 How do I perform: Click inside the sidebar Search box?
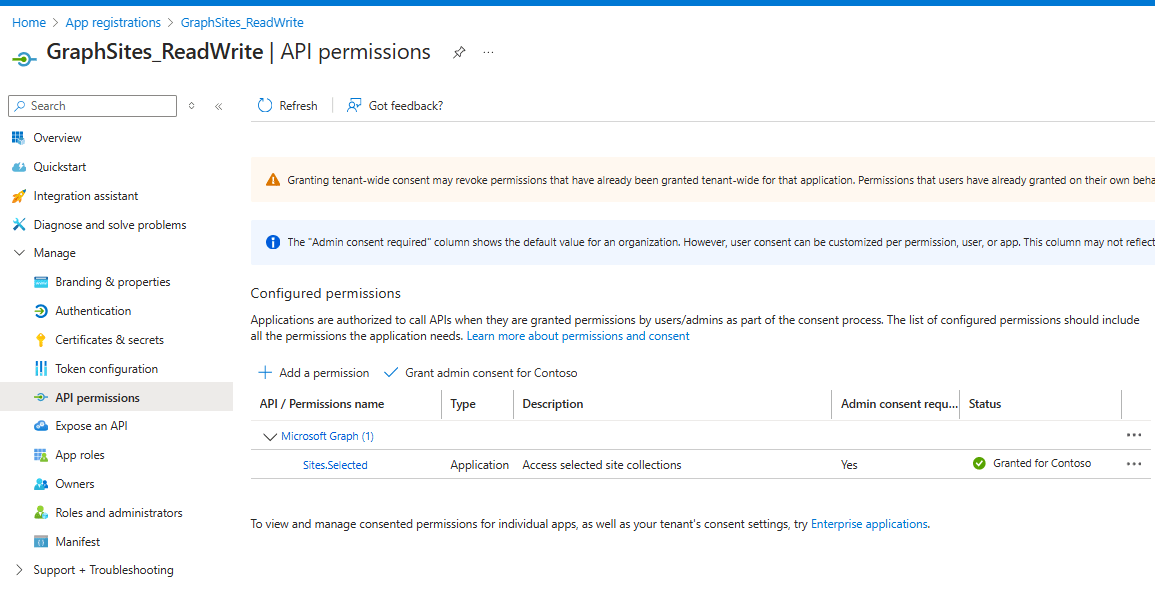point(92,105)
